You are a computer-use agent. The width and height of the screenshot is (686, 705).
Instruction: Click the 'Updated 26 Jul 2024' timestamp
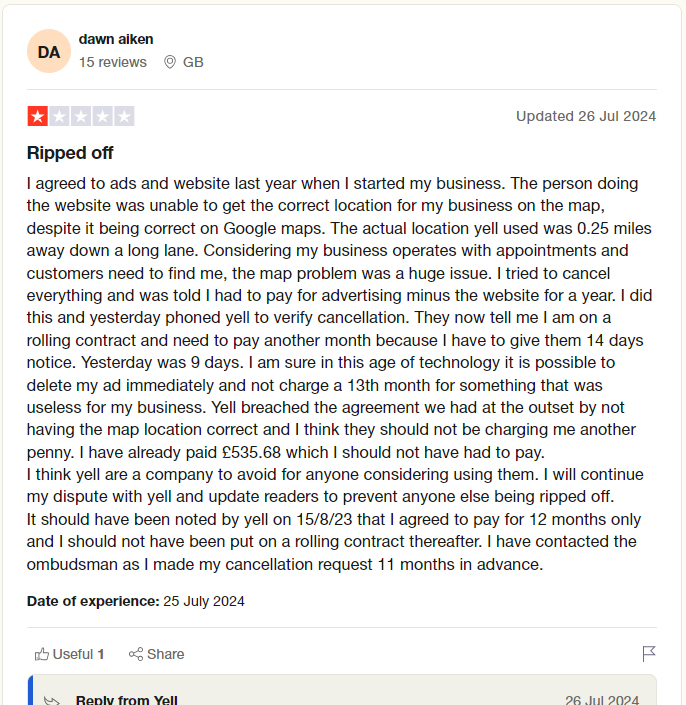coord(585,116)
